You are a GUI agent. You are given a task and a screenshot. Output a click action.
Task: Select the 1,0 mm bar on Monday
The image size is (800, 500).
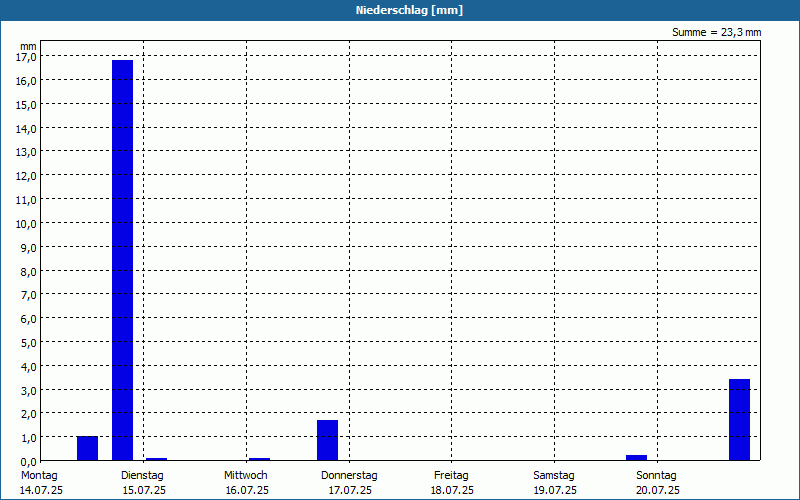tap(87, 448)
